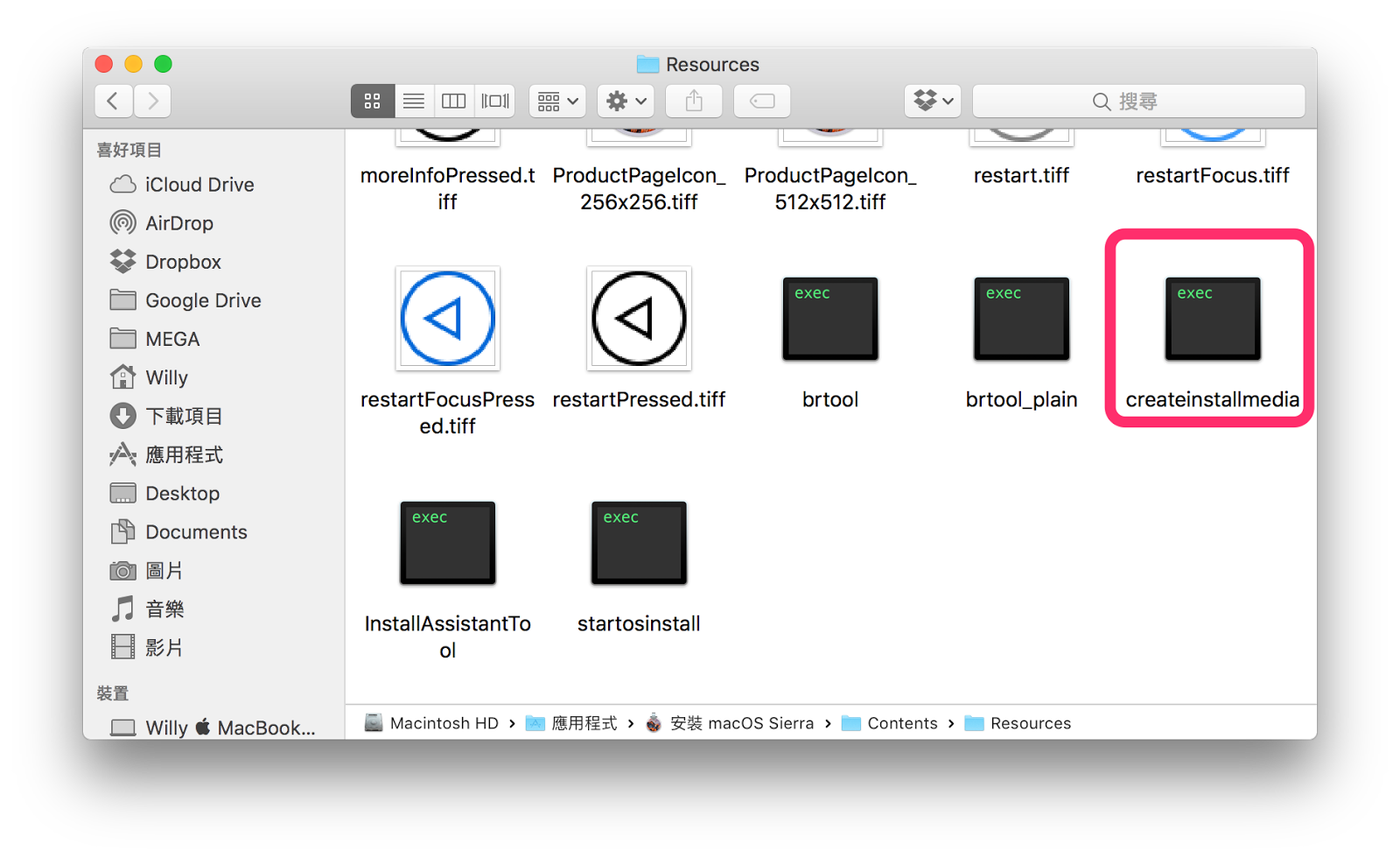Click ProductPageIcon_256x256.tiff file name
The height and width of the screenshot is (858, 1400).
(x=639, y=188)
